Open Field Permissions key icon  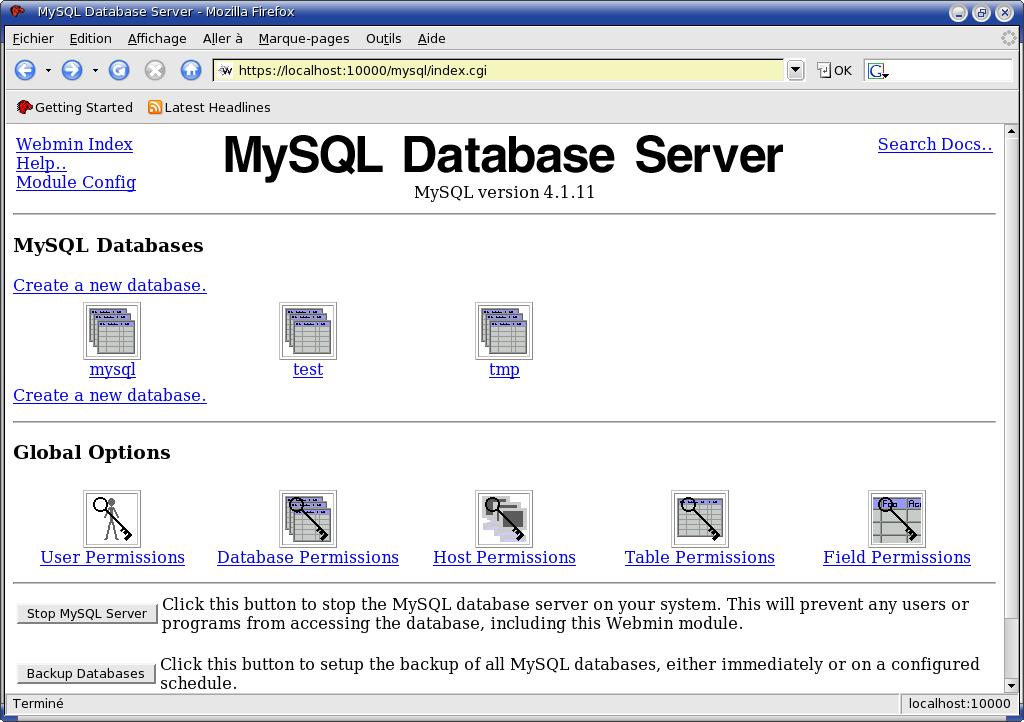[897, 519]
